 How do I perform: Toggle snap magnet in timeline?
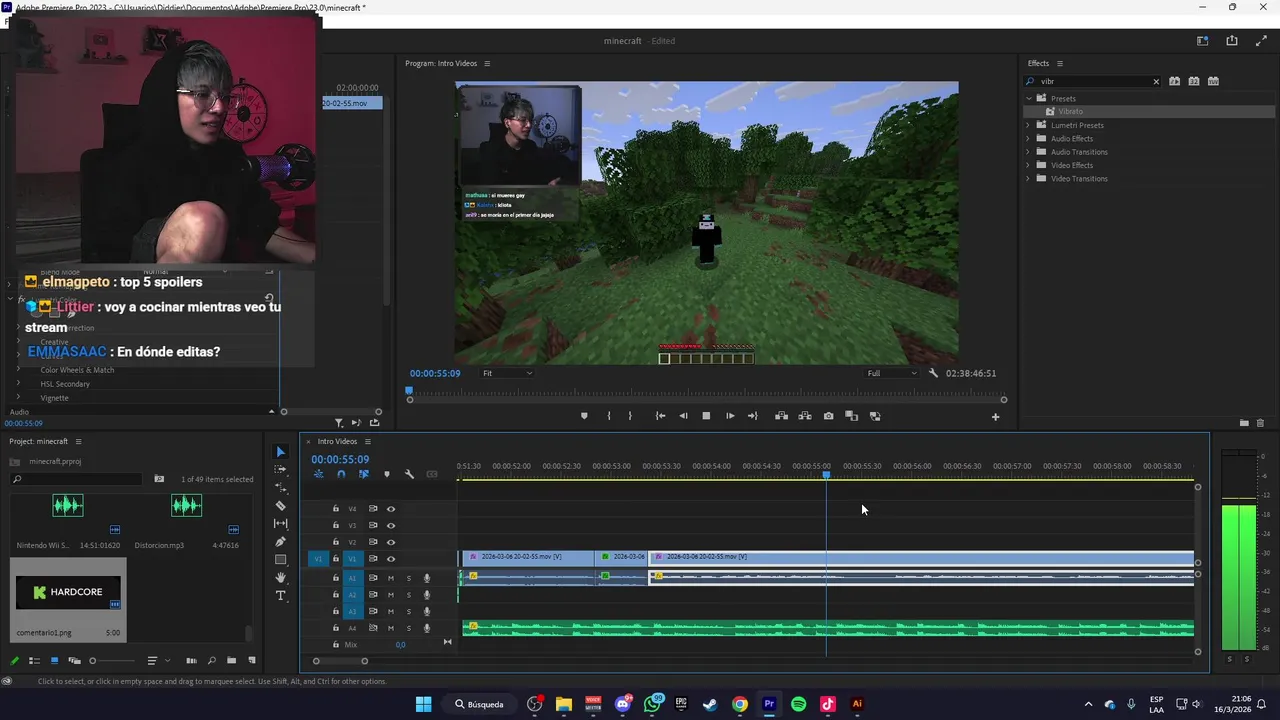[x=341, y=474]
